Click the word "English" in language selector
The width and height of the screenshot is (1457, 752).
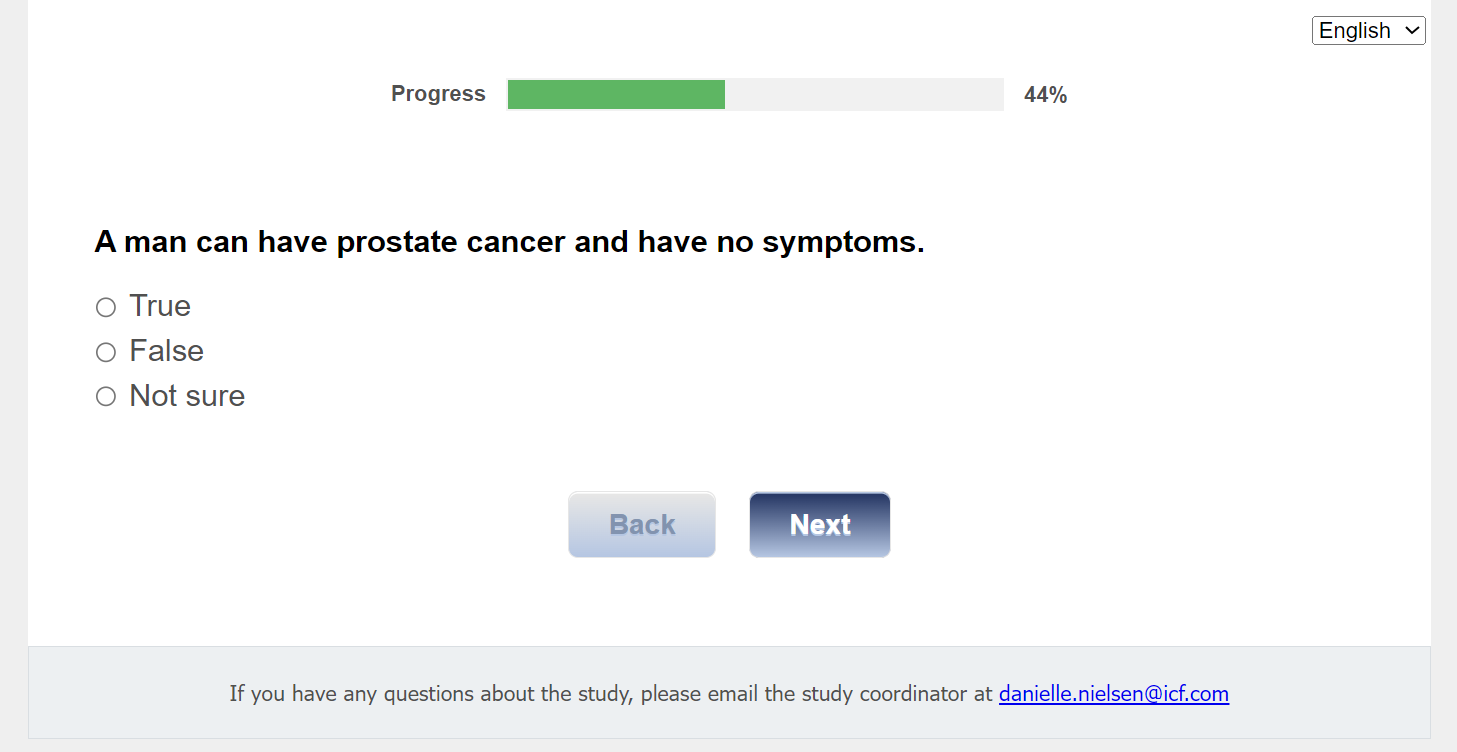point(1354,31)
